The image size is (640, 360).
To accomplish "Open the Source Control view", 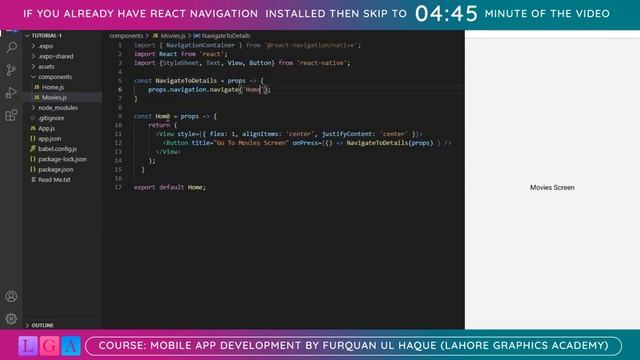I will click(x=11, y=70).
